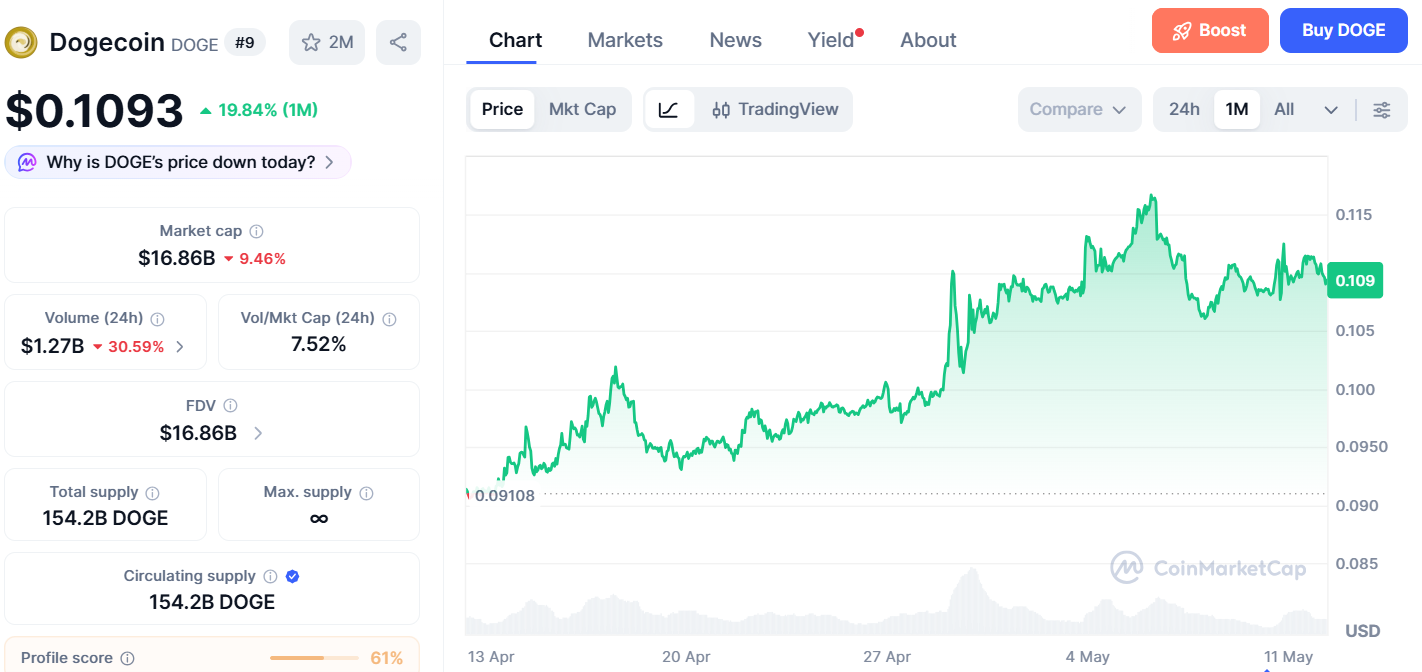Switch to TradingView chart mode
This screenshot has height=672, width=1422.
775,109
